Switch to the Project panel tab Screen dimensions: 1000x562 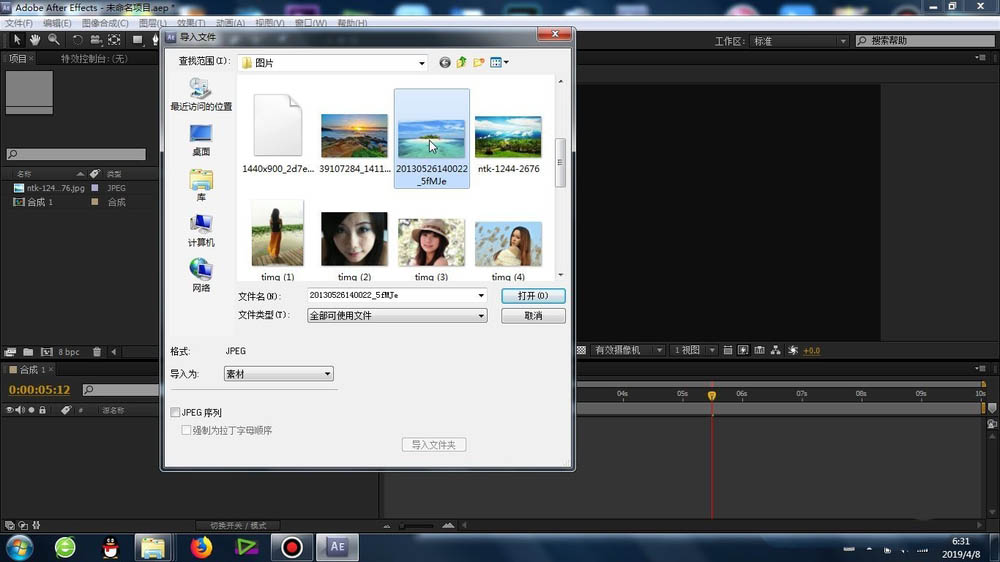pyautogui.click(x=18, y=59)
